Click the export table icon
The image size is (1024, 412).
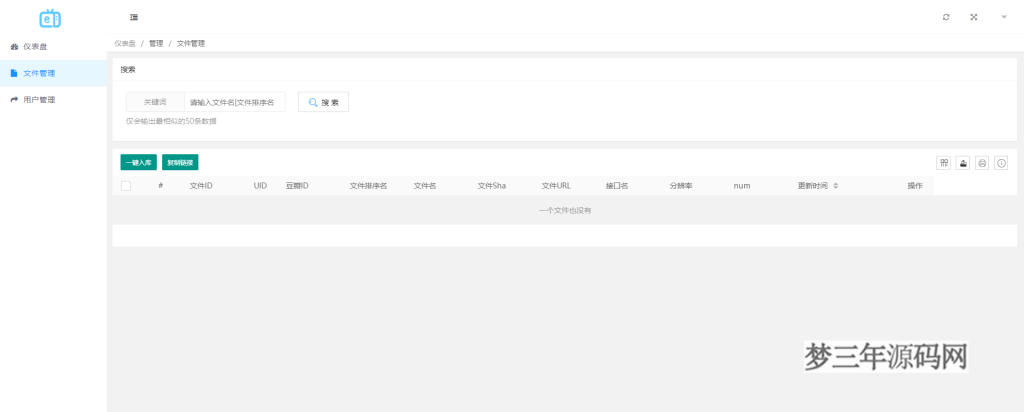pos(963,163)
